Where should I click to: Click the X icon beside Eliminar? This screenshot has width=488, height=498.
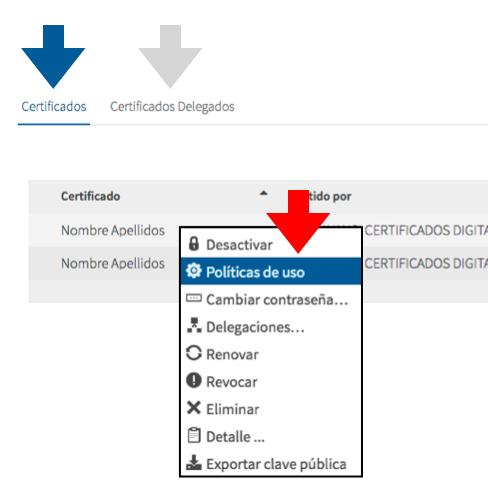click(194, 407)
